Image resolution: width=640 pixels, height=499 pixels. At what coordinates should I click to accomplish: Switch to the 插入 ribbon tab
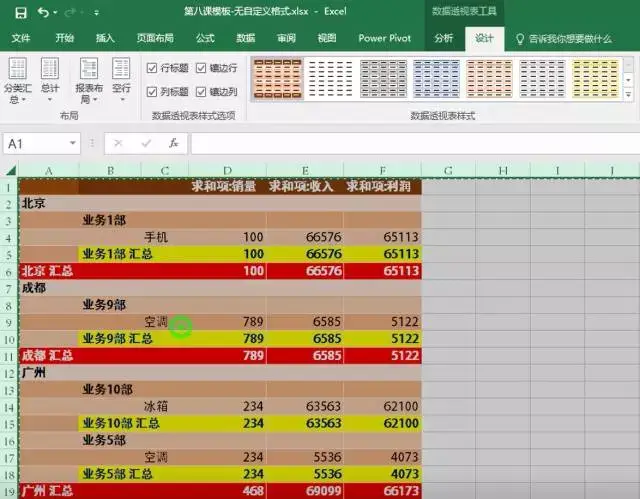(105, 38)
